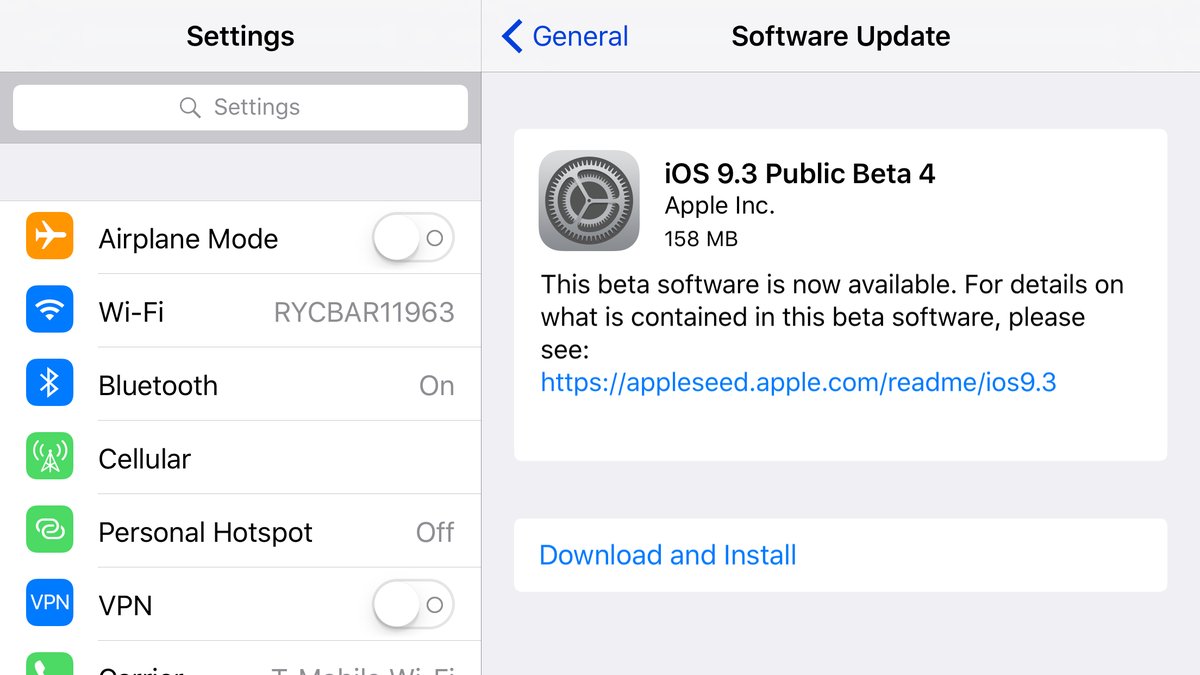
Task: Tap Download and Install
Action: click(840, 555)
